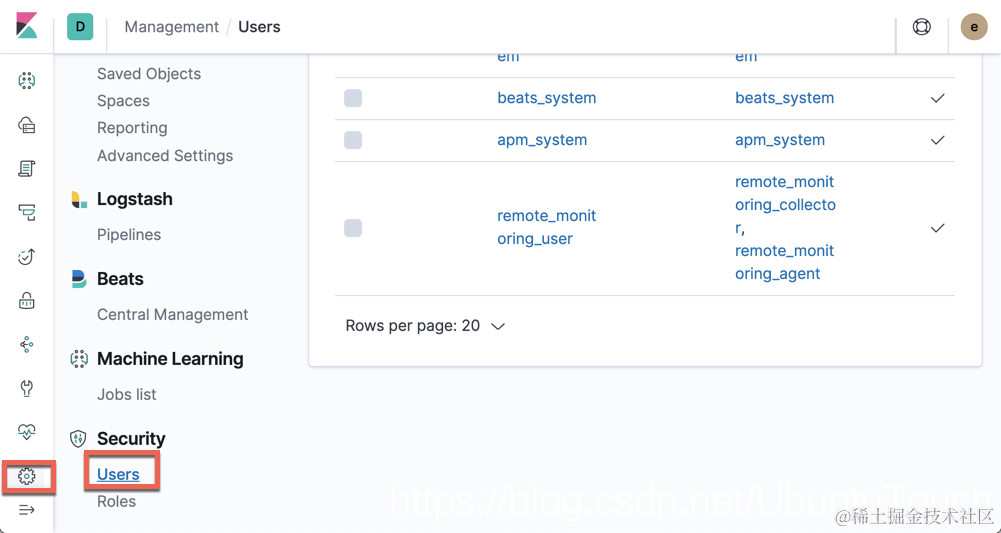Open the Logs app icon
The width and height of the screenshot is (1001, 533).
pyautogui.click(x=27, y=169)
